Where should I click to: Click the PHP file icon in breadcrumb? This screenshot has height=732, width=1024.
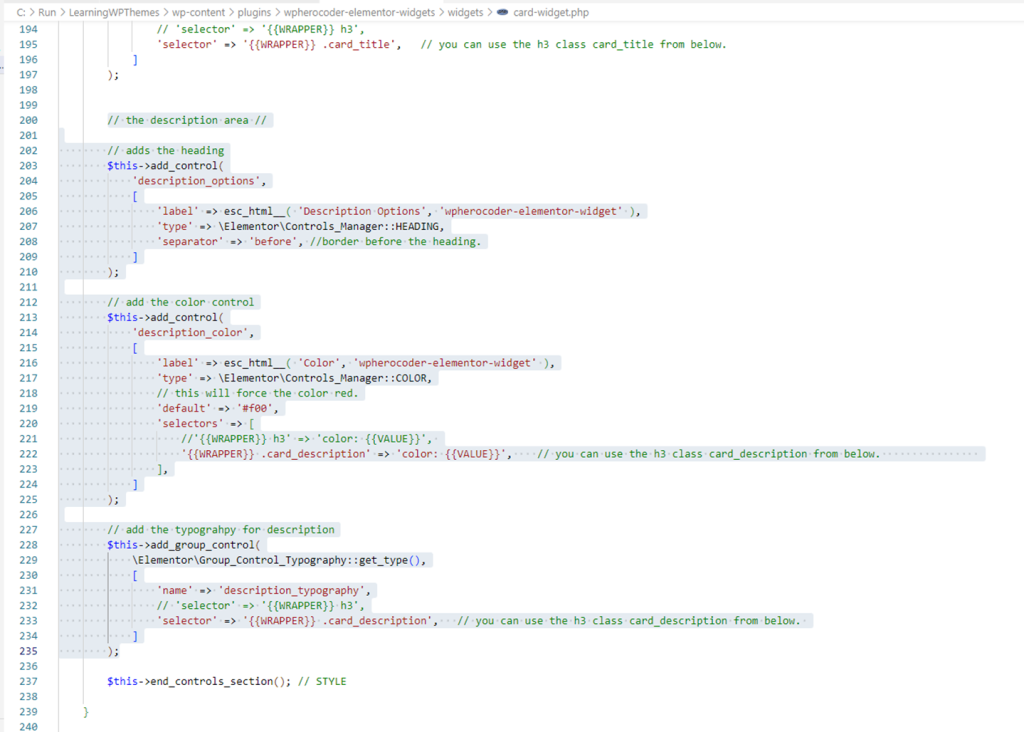tap(502, 12)
